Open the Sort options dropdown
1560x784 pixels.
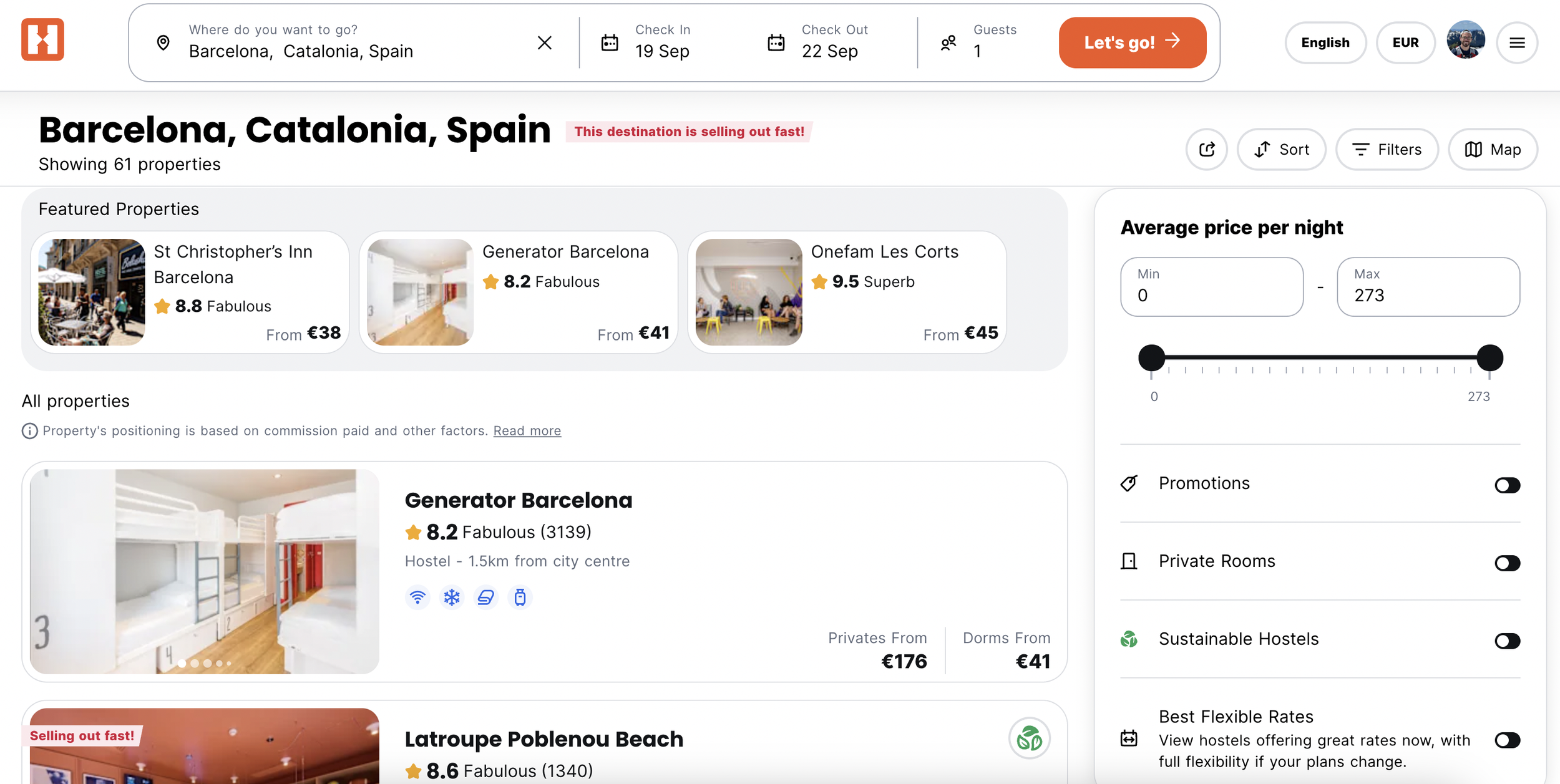click(1281, 149)
